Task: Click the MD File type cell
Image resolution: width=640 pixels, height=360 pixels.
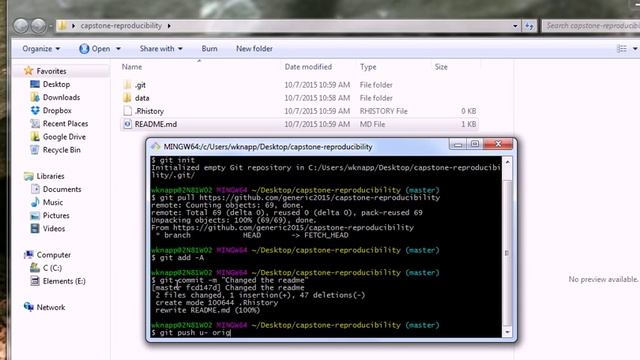Action: click(x=372, y=124)
